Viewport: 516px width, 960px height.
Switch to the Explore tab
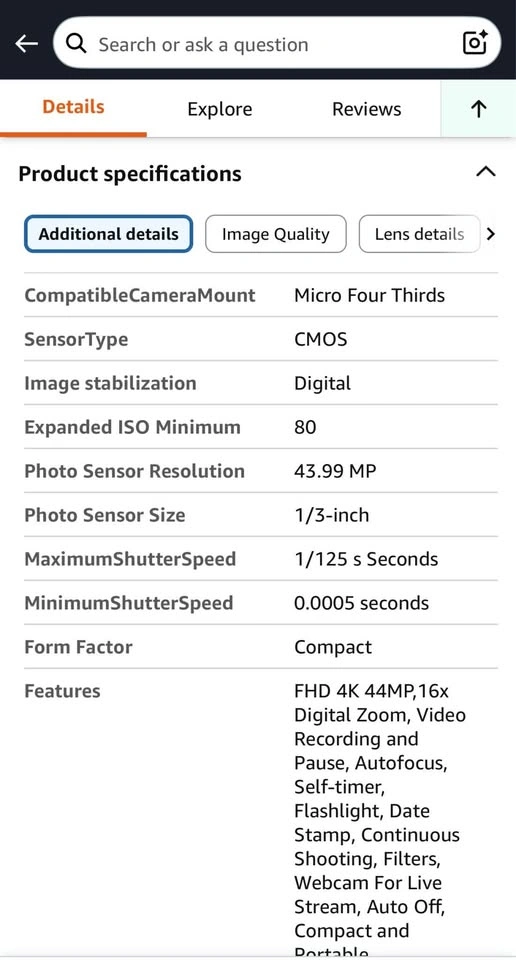220,109
